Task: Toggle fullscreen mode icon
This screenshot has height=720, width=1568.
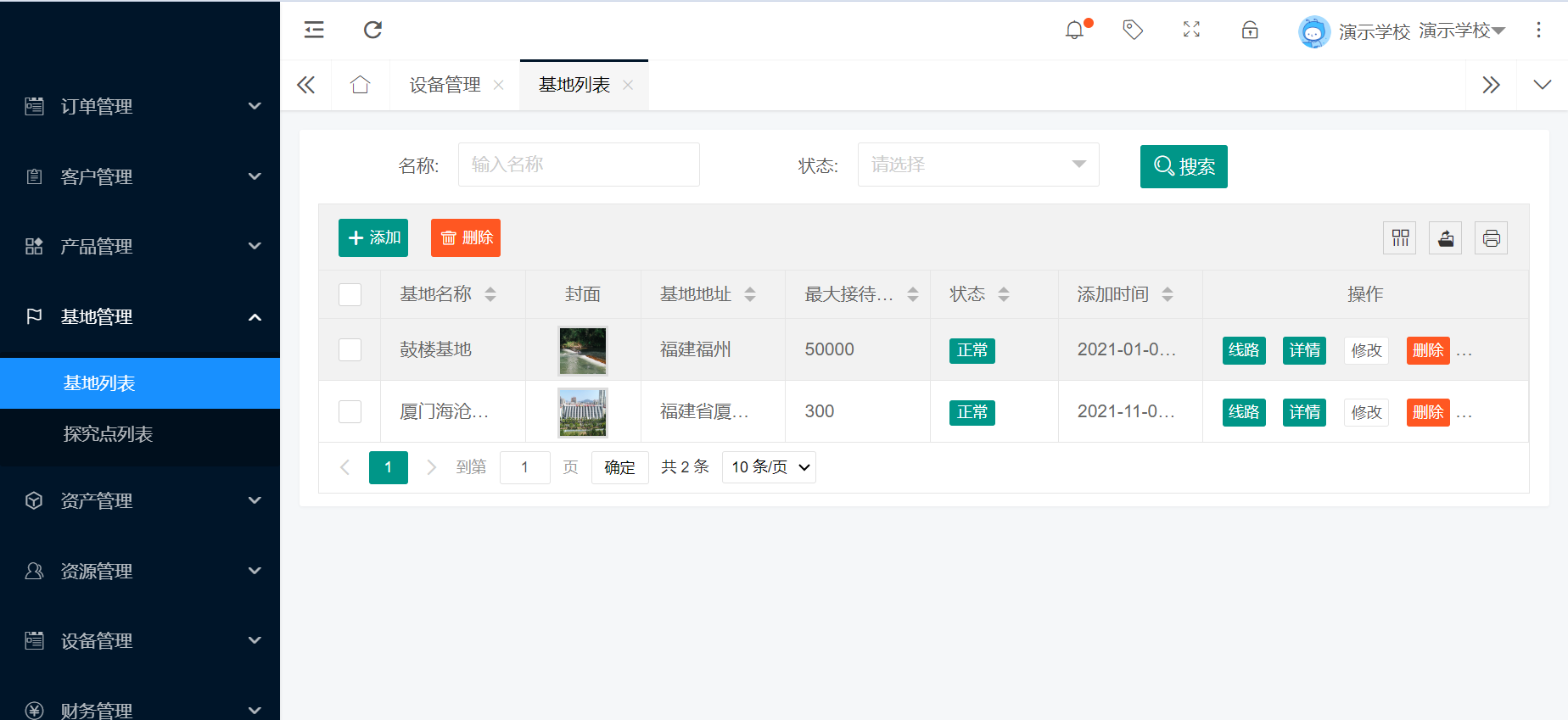Action: 1191,30
